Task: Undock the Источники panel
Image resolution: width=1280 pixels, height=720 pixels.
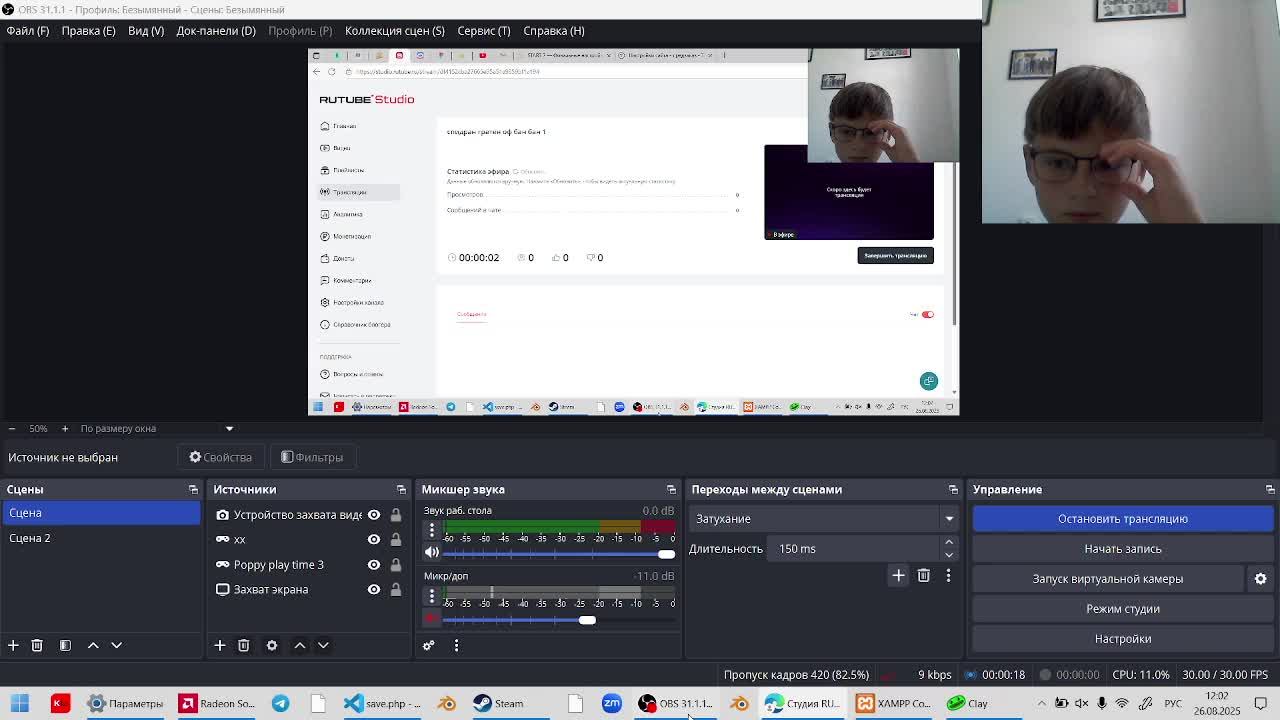Action: point(401,489)
